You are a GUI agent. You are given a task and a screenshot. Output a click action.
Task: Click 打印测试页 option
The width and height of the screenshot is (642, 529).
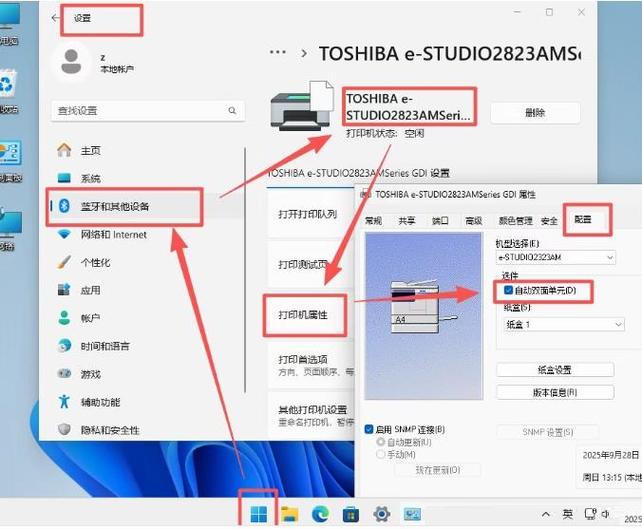tap(310, 264)
